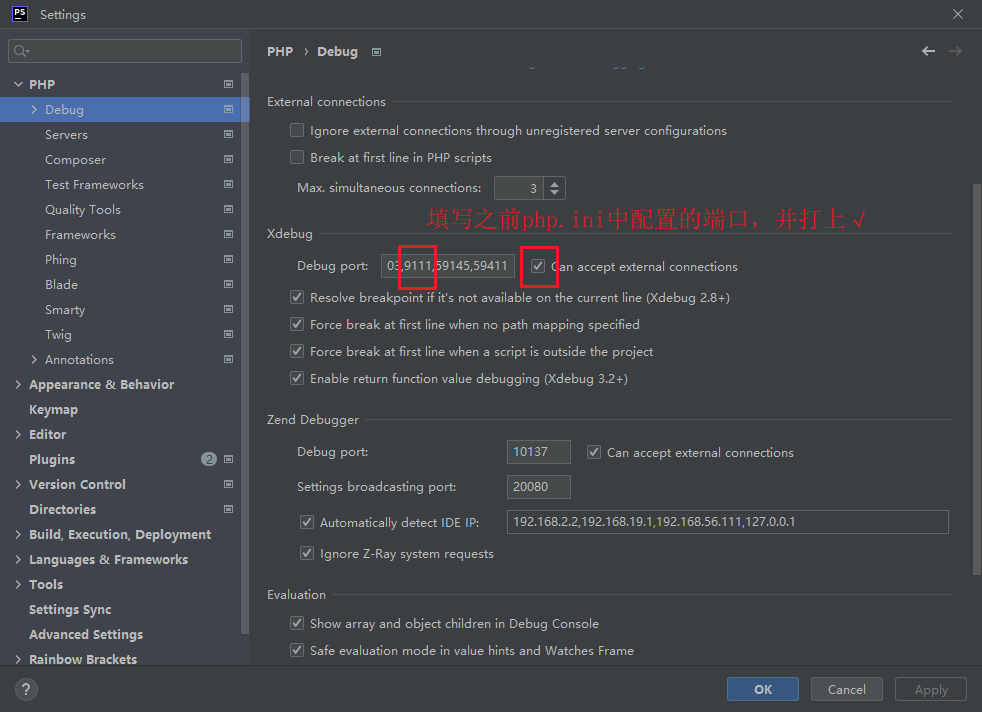Click project-level icon on Annotations row

point(229,359)
